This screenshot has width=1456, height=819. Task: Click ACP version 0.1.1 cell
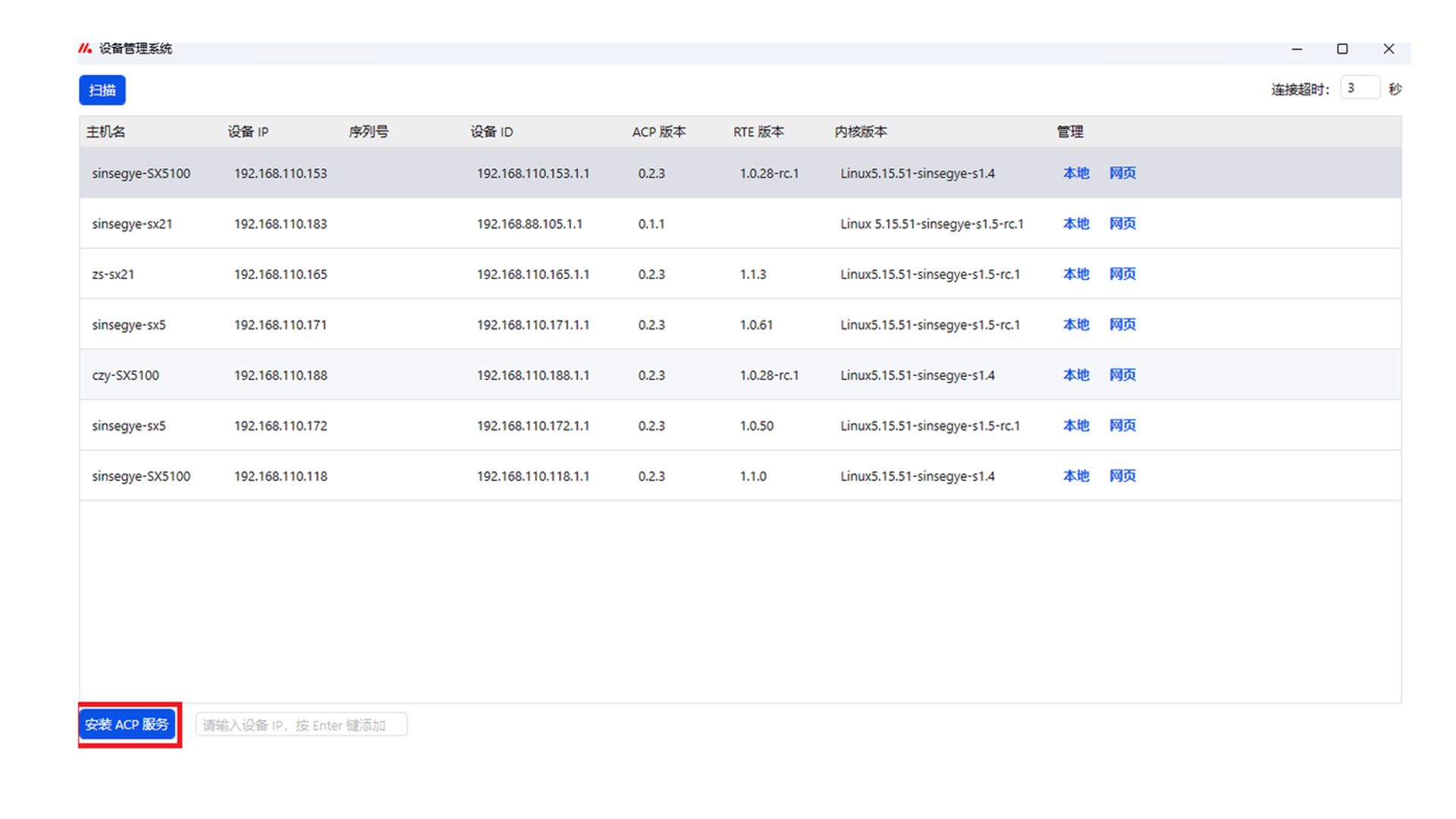tap(651, 224)
